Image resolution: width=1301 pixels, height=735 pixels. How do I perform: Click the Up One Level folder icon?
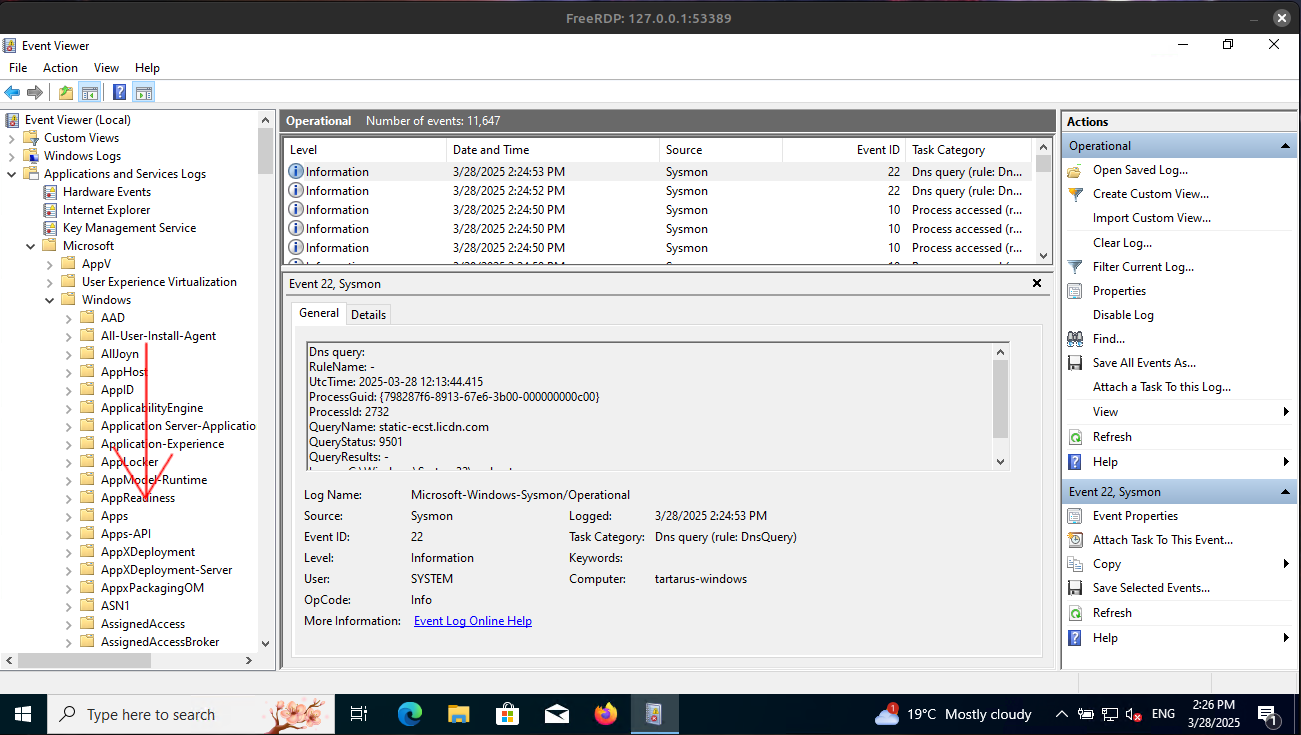[66, 93]
